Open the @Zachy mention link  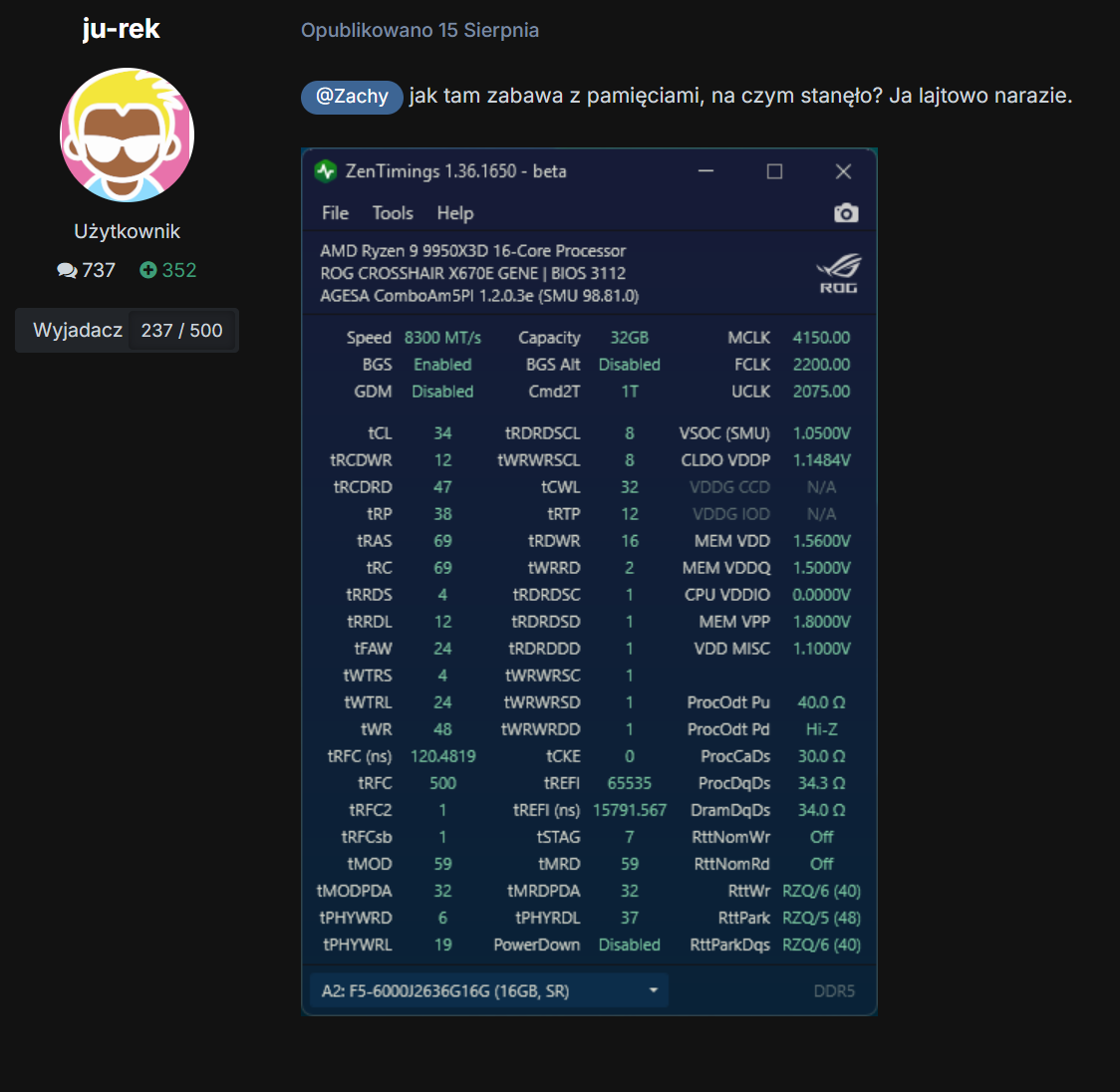352,97
